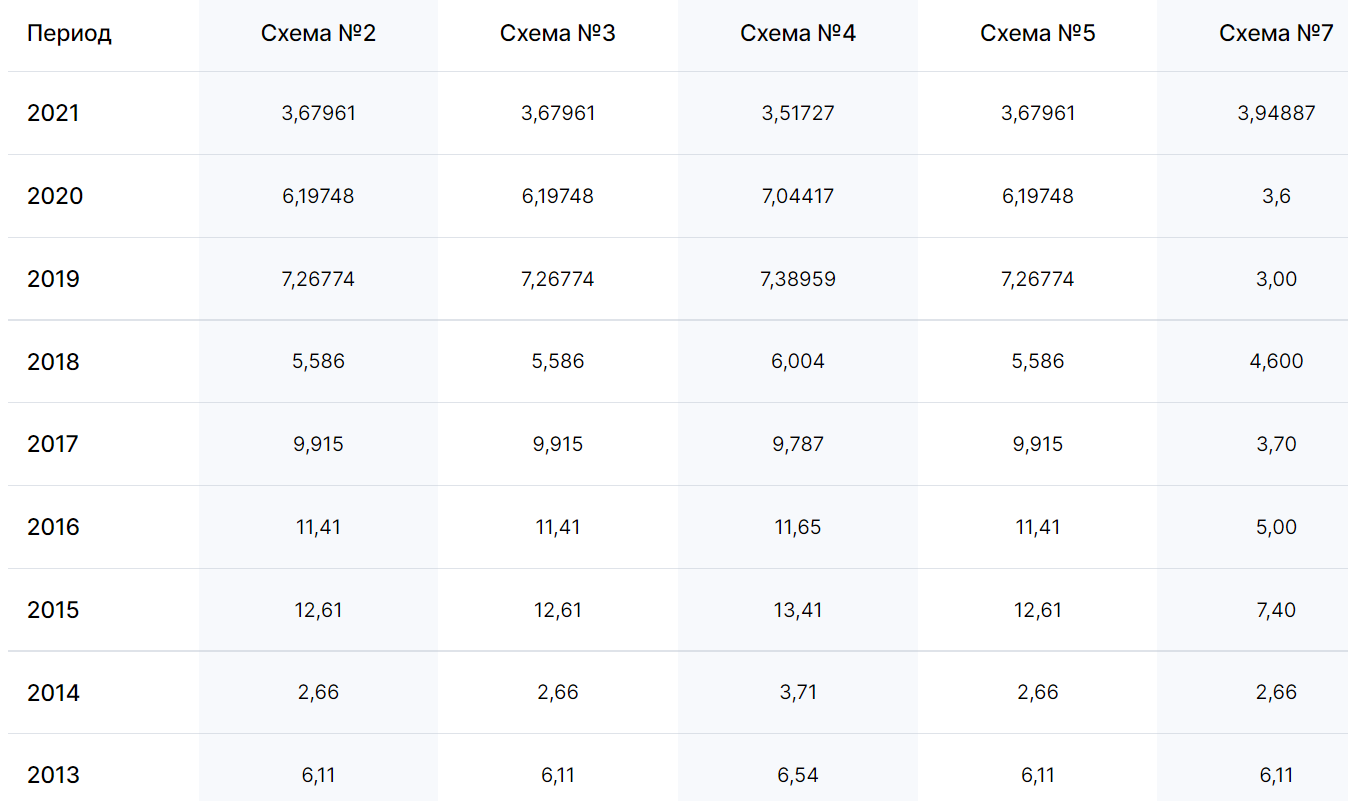Click the 2018 period row label

point(53,362)
